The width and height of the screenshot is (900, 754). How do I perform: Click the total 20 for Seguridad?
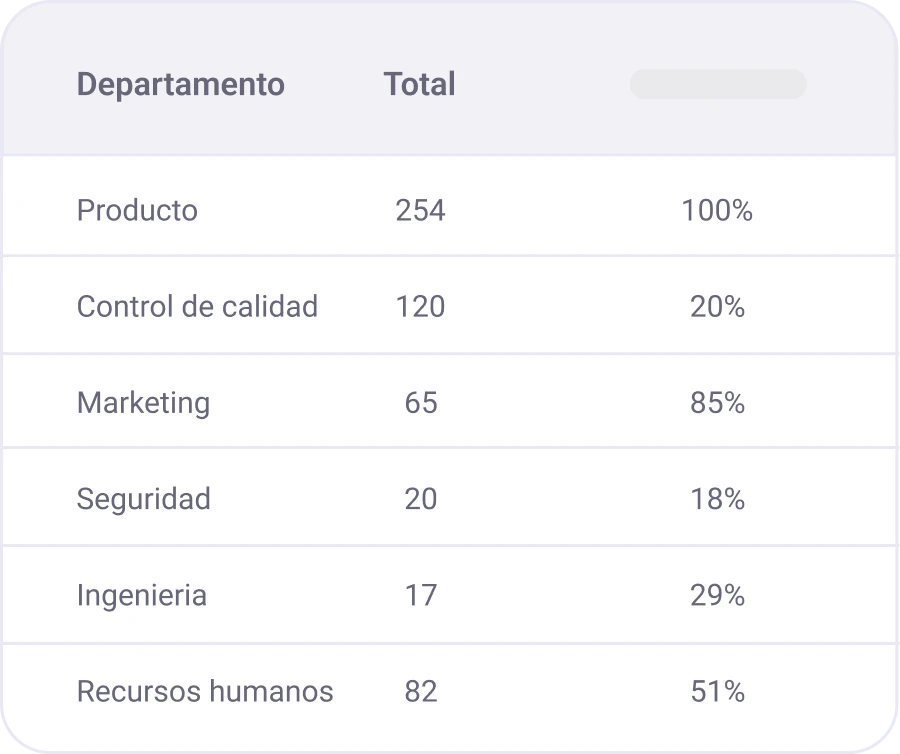coord(421,499)
